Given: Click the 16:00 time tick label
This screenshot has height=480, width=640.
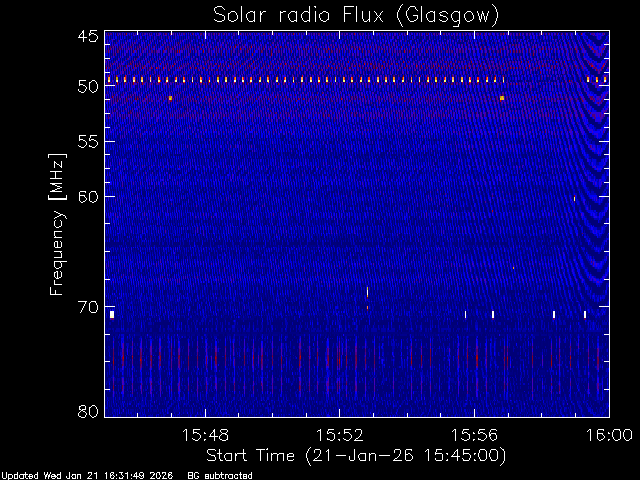Looking at the screenshot, I should [x=609, y=435].
